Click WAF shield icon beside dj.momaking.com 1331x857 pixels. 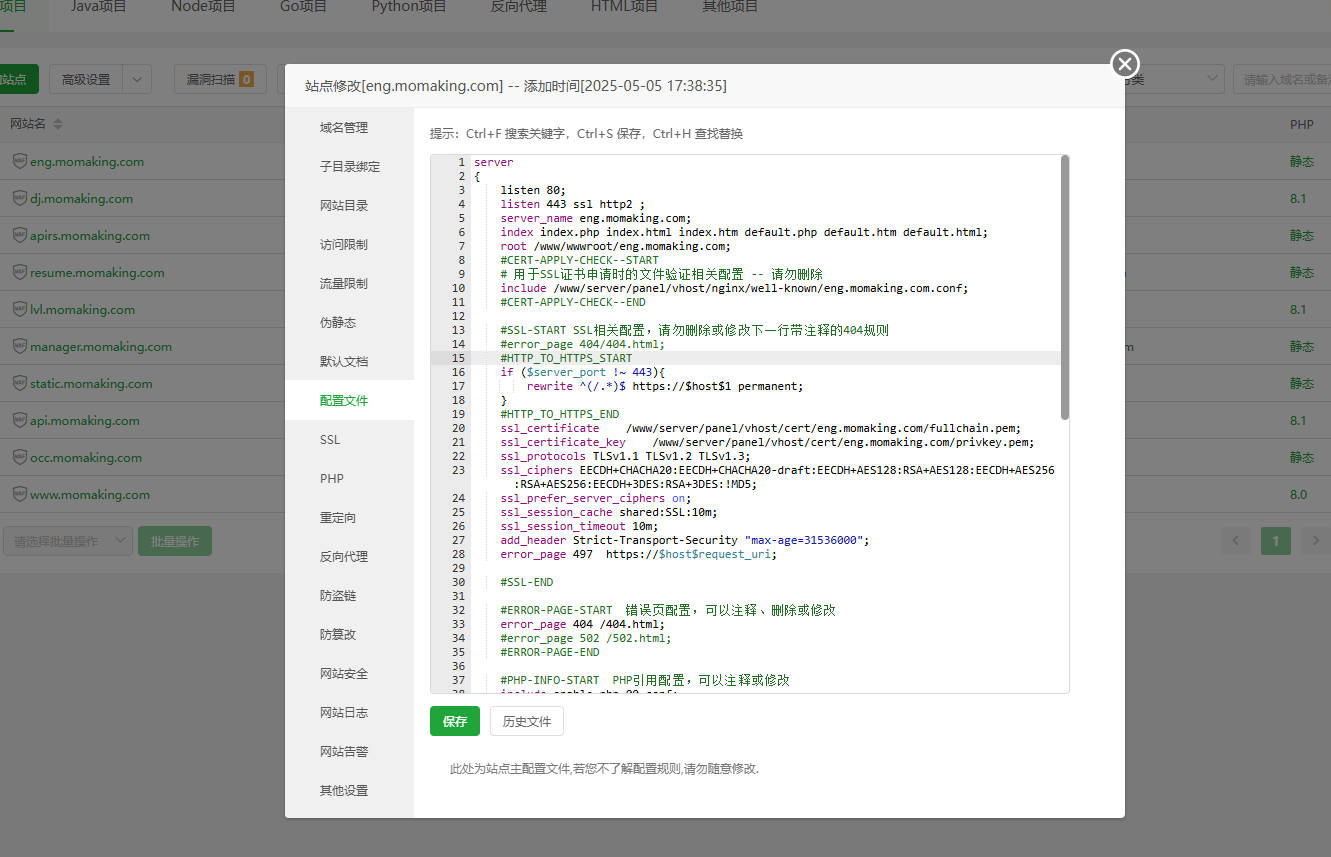[19, 198]
